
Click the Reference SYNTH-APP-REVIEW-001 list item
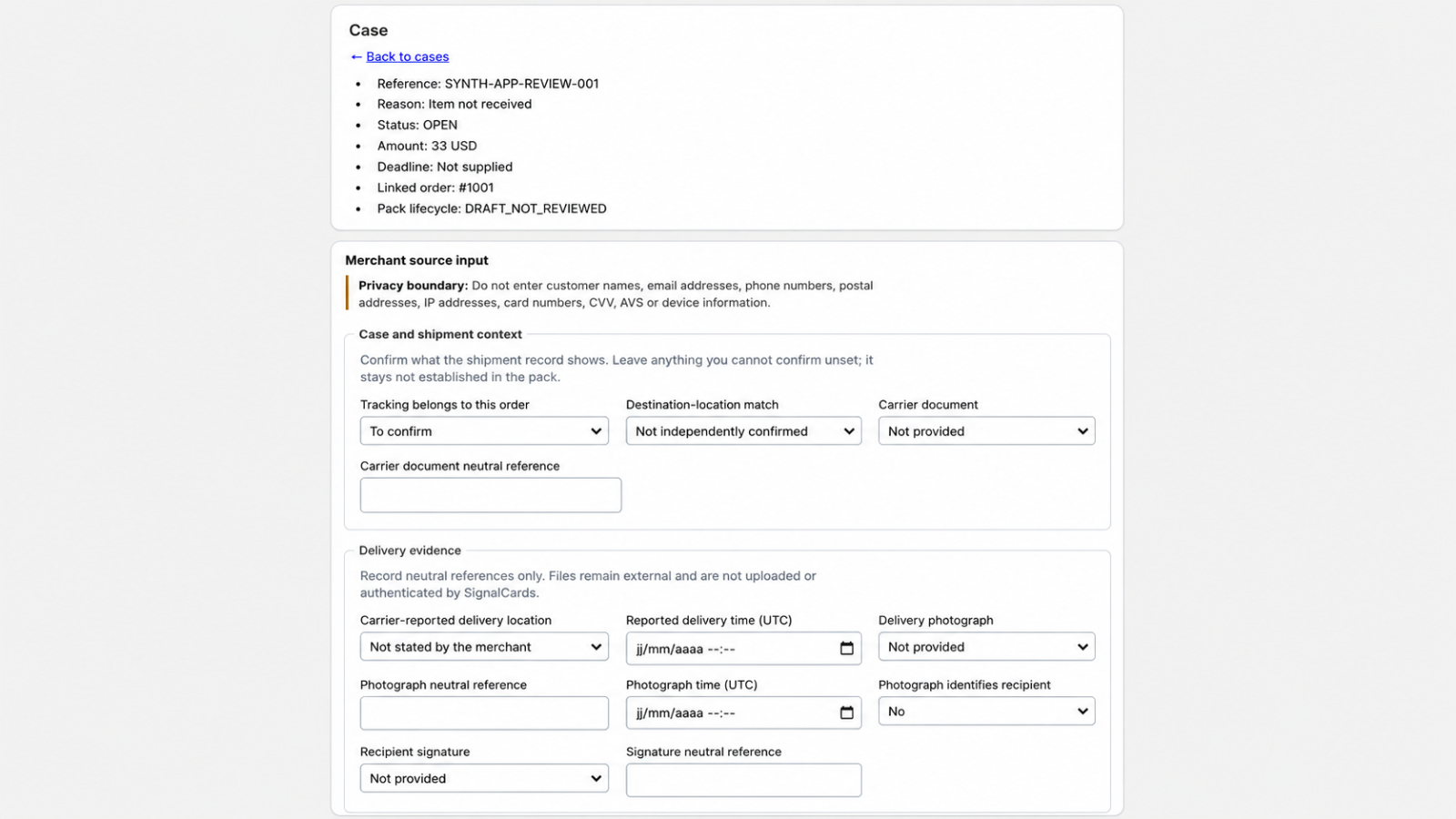(x=488, y=84)
